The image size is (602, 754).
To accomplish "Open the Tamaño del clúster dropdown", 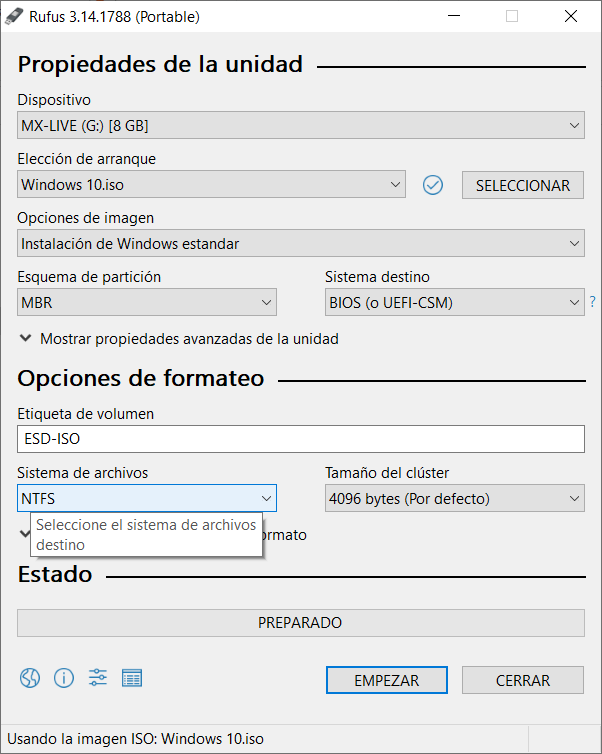I will tap(455, 498).
